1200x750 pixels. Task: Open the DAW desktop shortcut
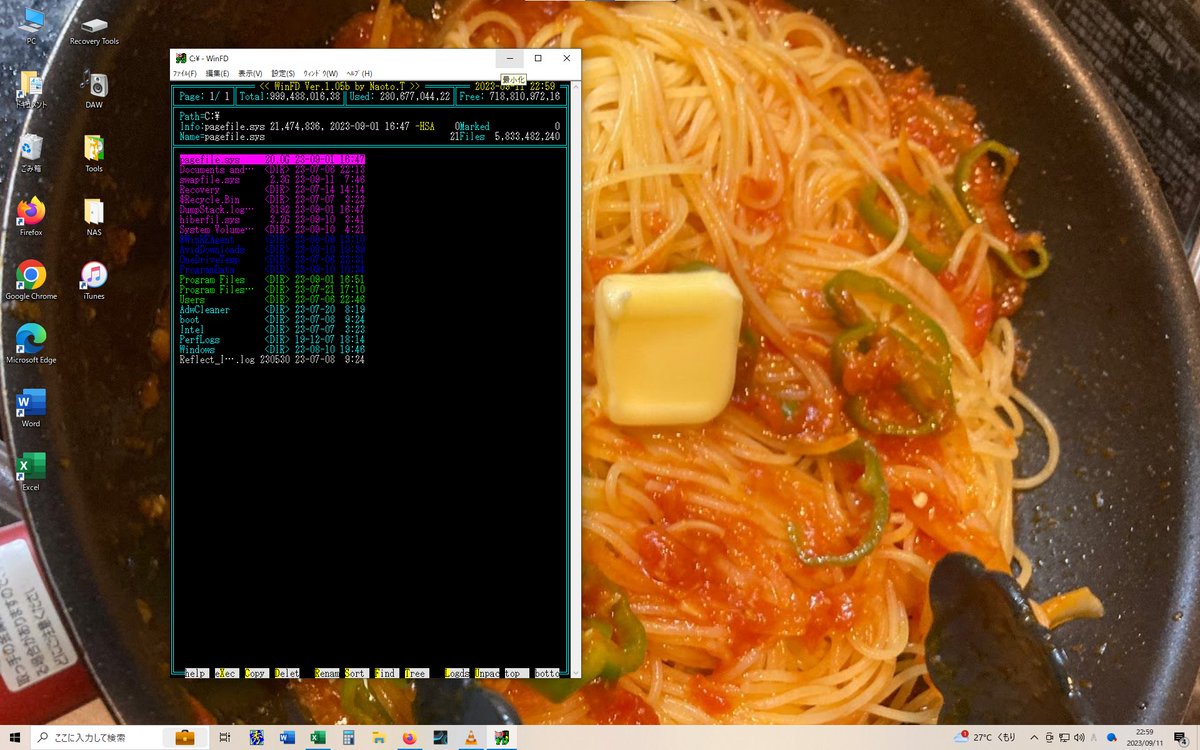point(94,90)
